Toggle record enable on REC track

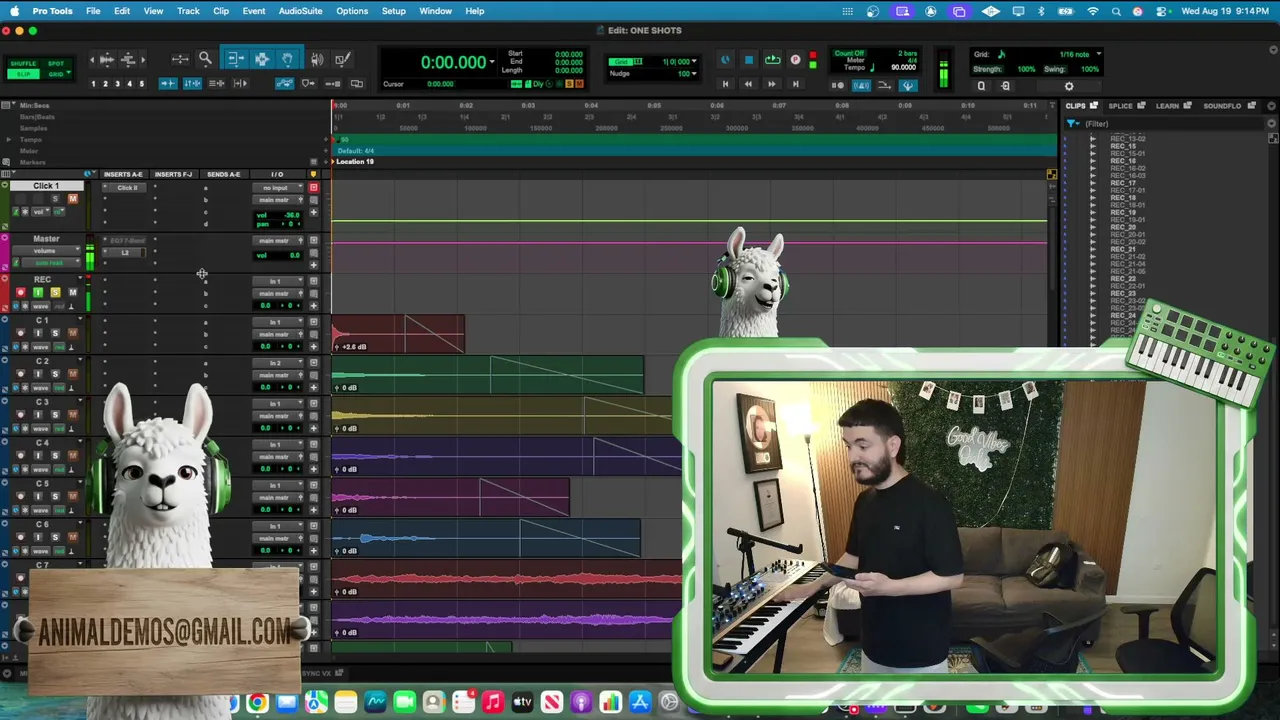click(21, 292)
